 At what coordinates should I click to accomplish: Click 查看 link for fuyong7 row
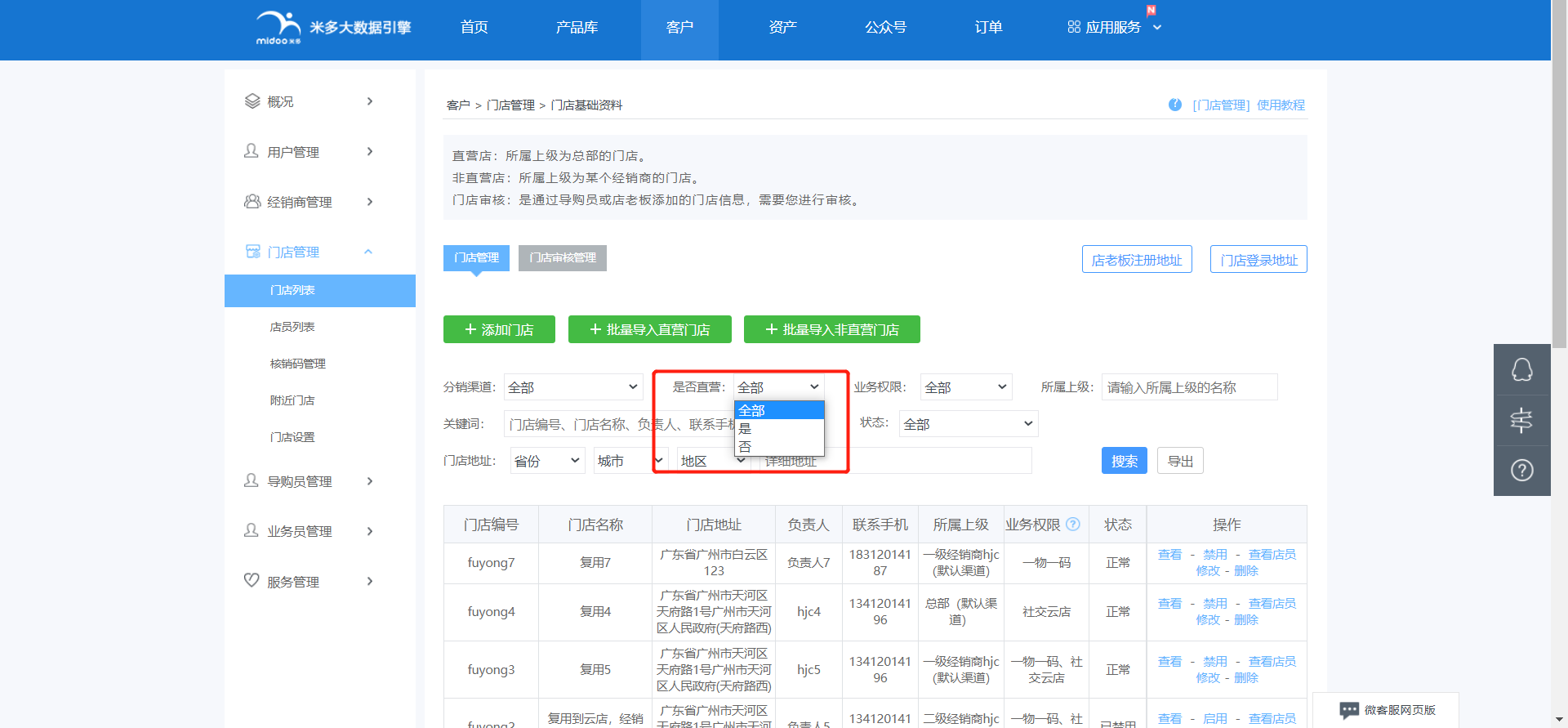[1169, 554]
